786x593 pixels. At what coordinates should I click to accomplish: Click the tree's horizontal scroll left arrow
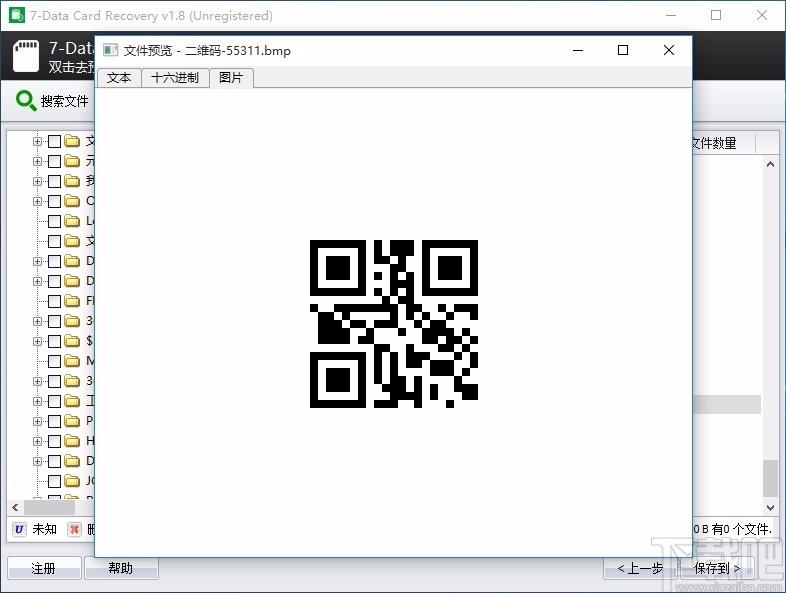click(x=16, y=508)
